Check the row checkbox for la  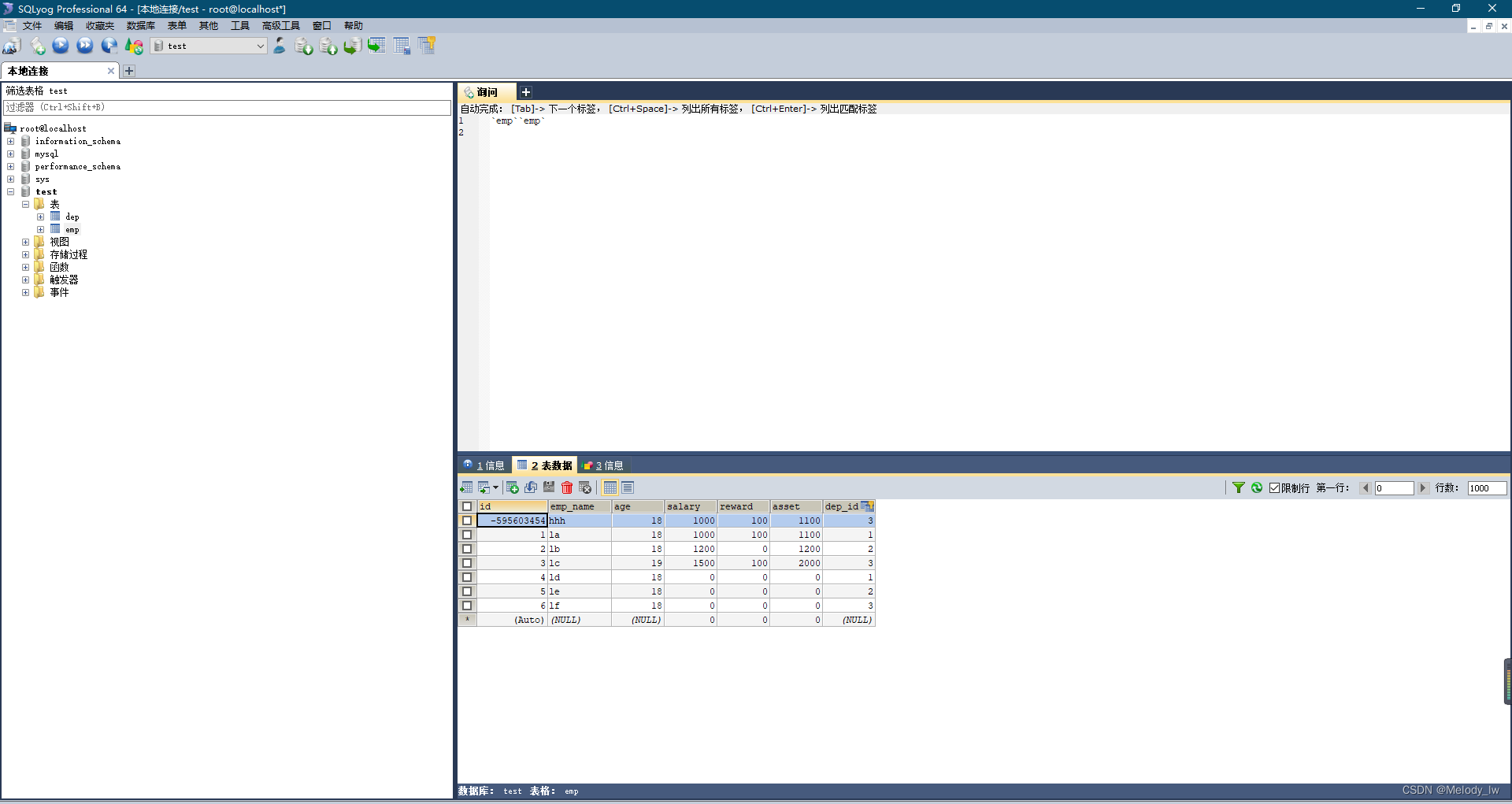pos(467,535)
